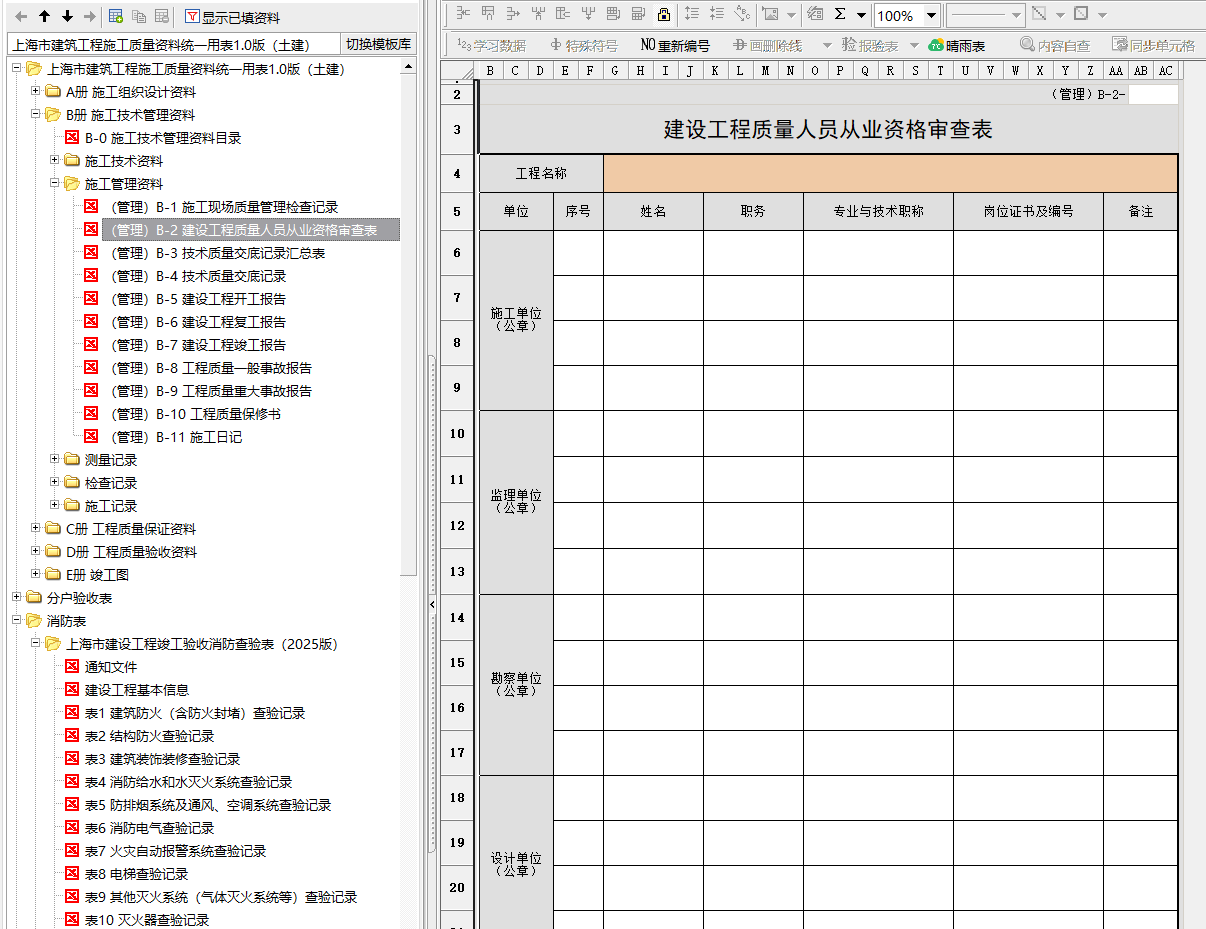Screen dimensions: 1206x929
Task: Select B-11 施工日记 item
Action: click(x=177, y=437)
